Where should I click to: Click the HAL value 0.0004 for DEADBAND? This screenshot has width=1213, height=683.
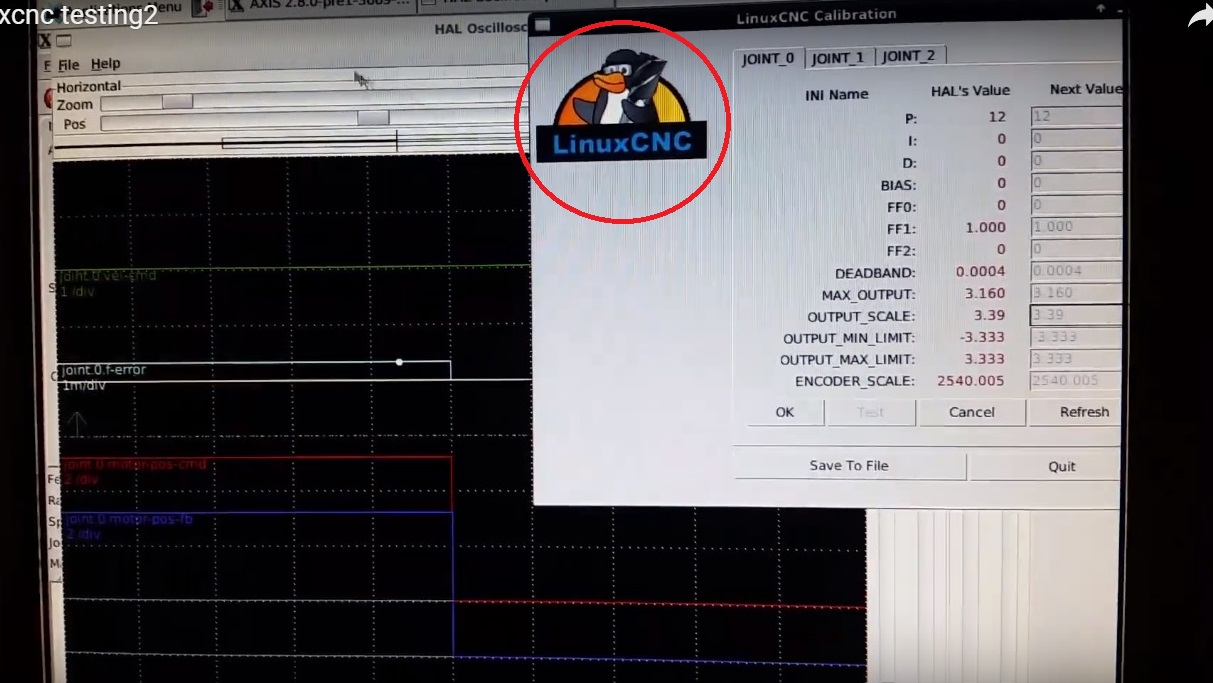pos(980,271)
